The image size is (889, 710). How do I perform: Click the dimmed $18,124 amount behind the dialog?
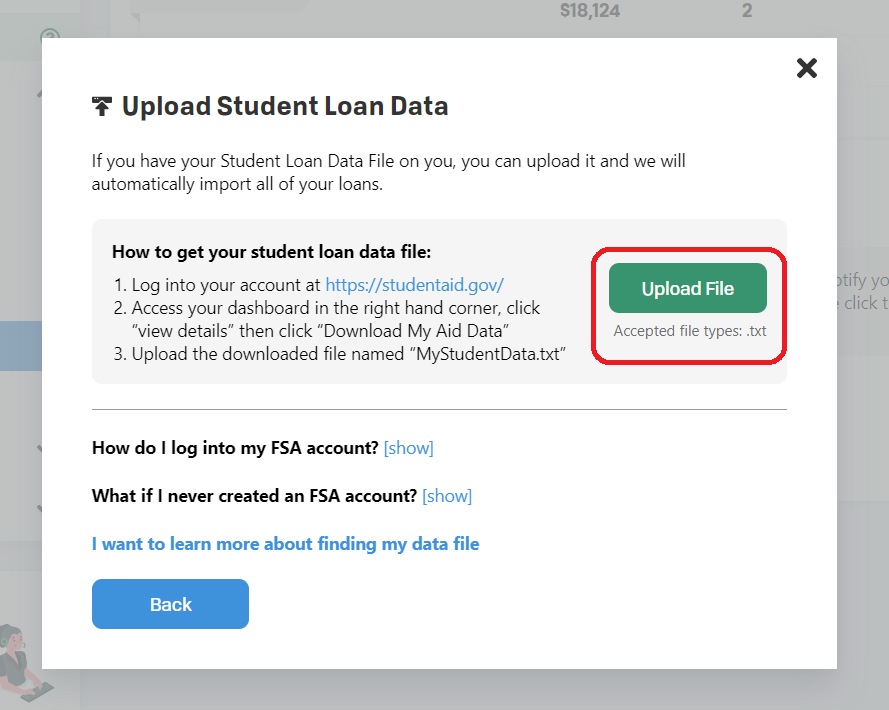pyautogui.click(x=590, y=11)
